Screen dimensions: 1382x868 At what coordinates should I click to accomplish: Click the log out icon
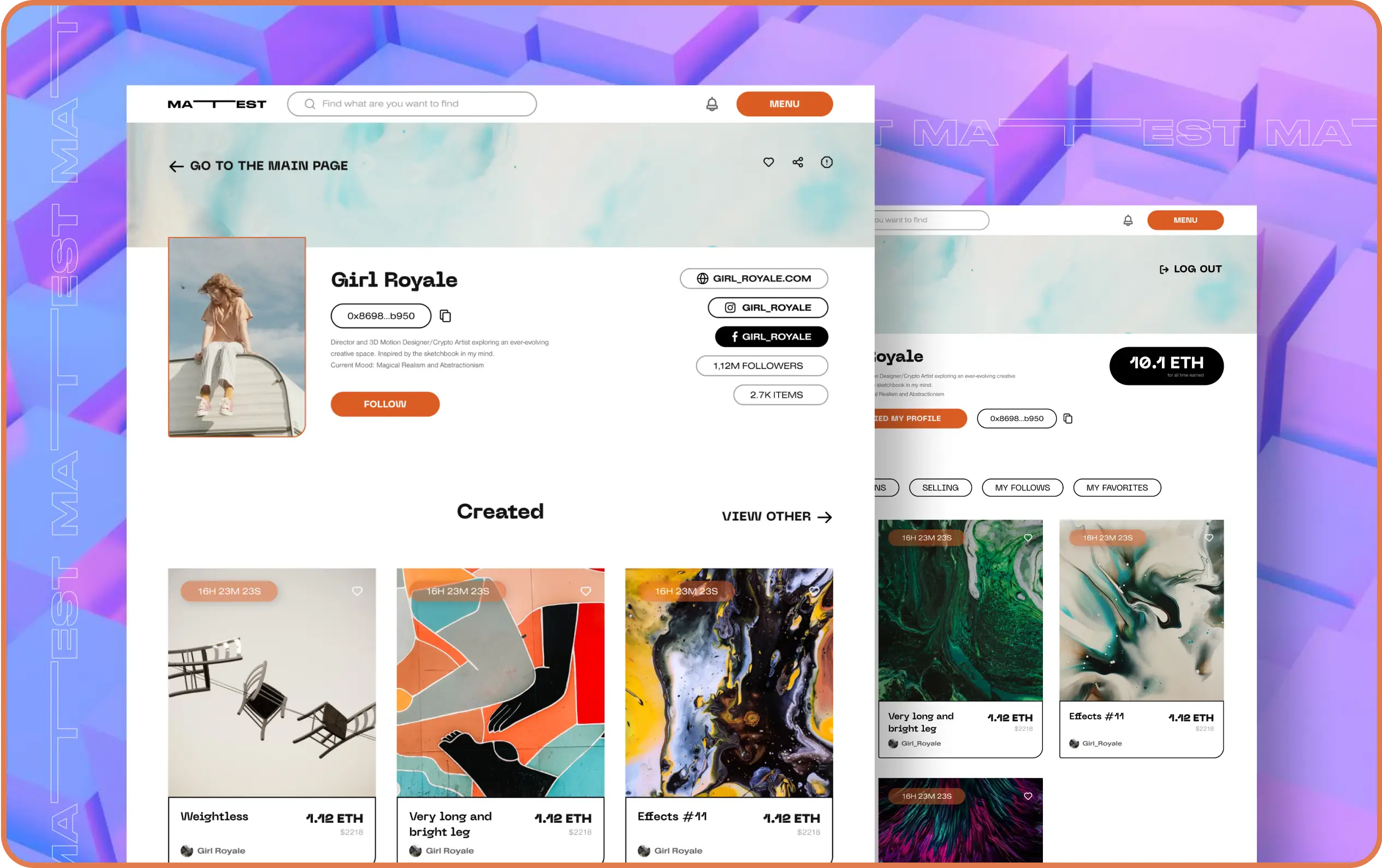(x=1164, y=269)
